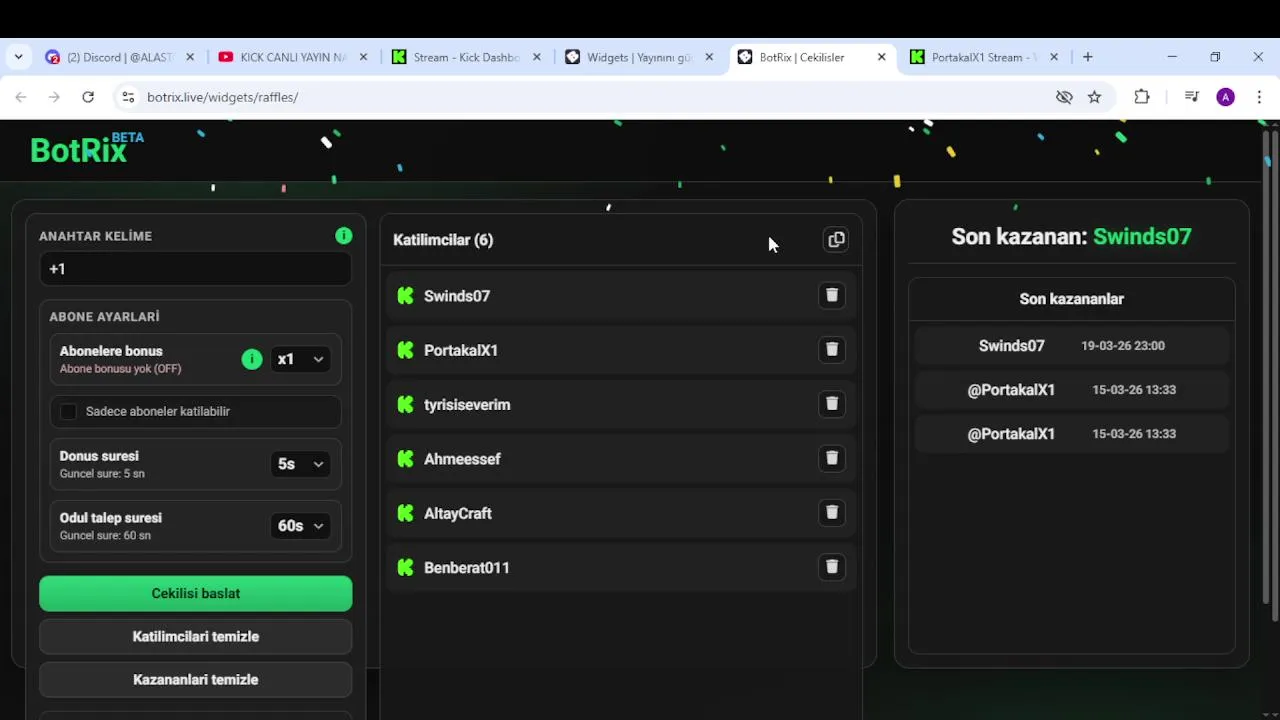Click Katilimcilari temizle button
Image resolution: width=1280 pixels, height=720 pixels.
(x=196, y=636)
